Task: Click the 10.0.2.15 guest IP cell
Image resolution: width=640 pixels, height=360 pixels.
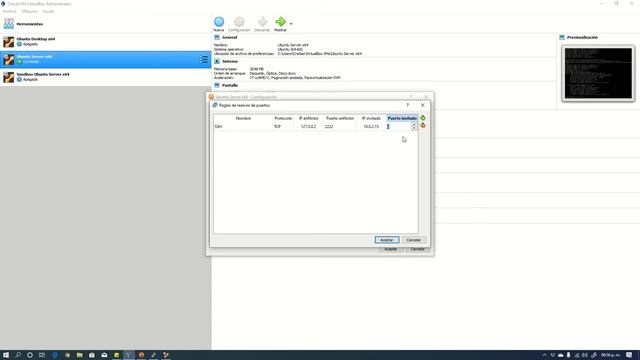Action: pyautogui.click(x=371, y=127)
